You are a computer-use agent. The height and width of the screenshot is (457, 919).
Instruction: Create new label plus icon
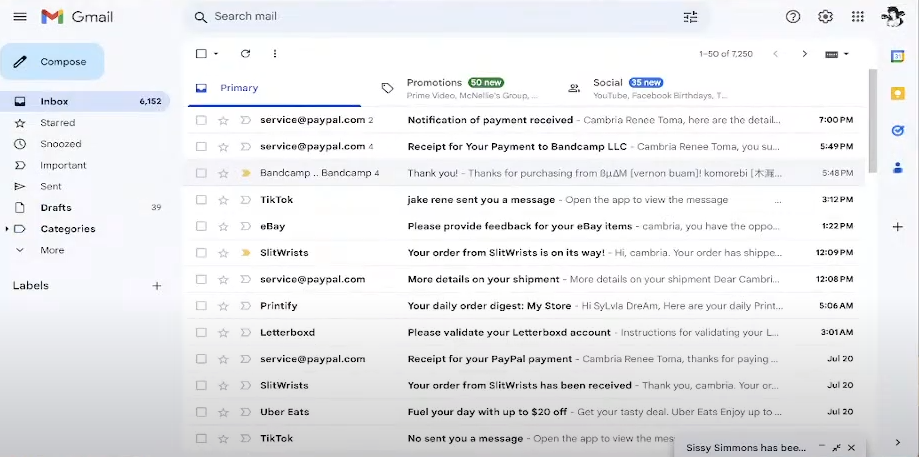coord(156,286)
